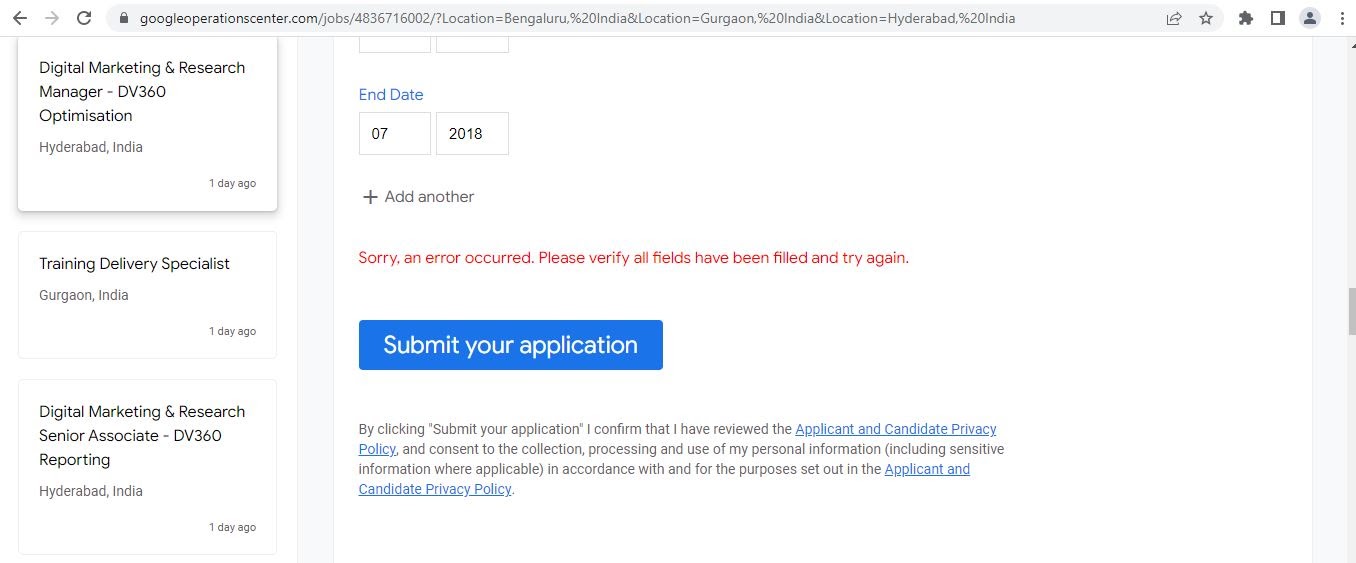
Task: Open Chrome three-dot menu
Action: click(x=1341, y=18)
